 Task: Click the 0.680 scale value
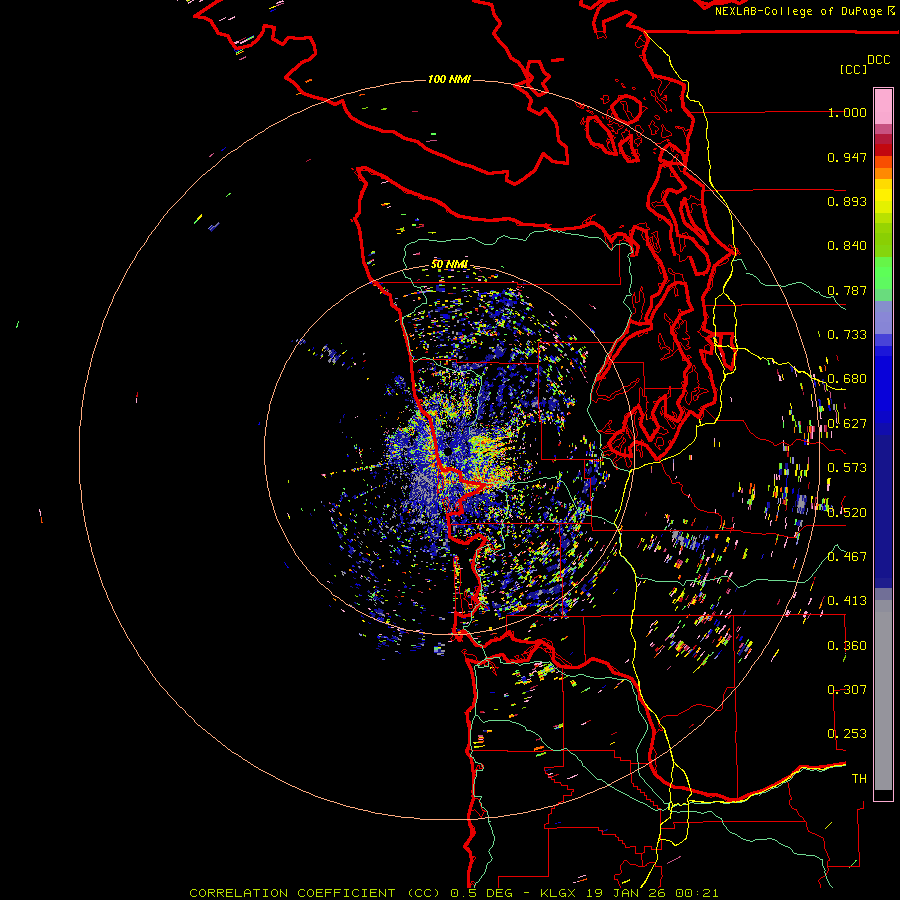(x=847, y=379)
